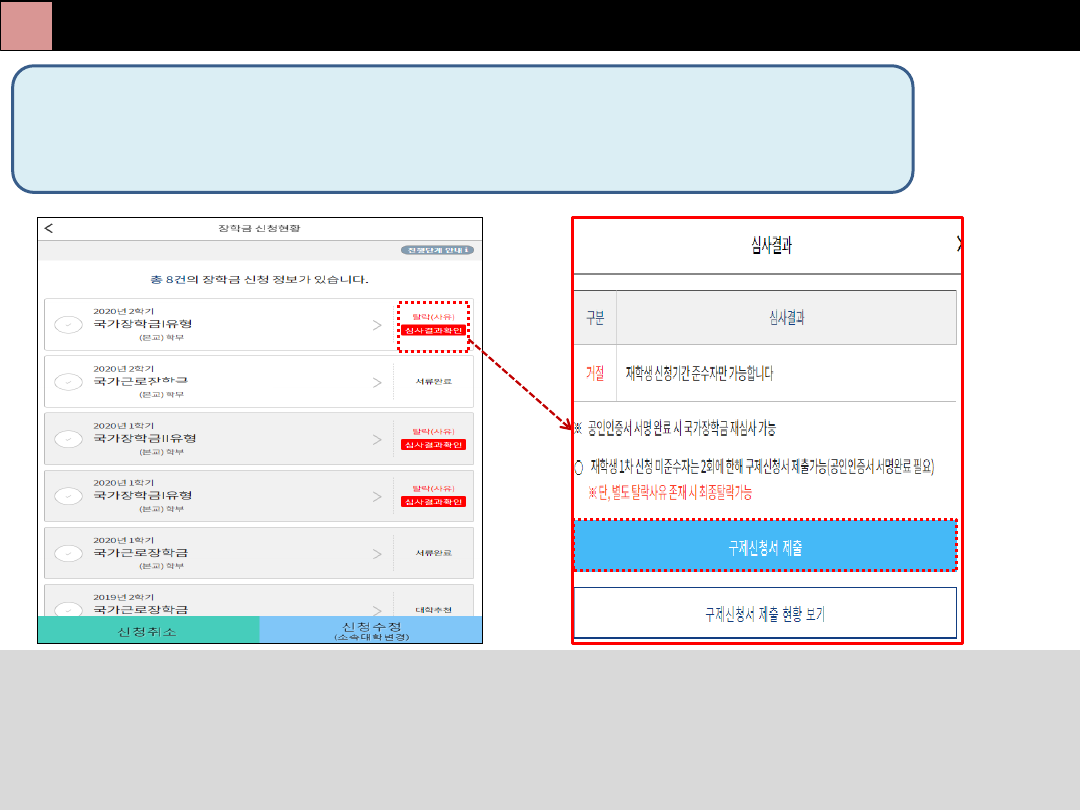Open chevron for 2020년 1학기 국가근로장학금
This screenshot has width=1080, height=810.
pos(377,553)
